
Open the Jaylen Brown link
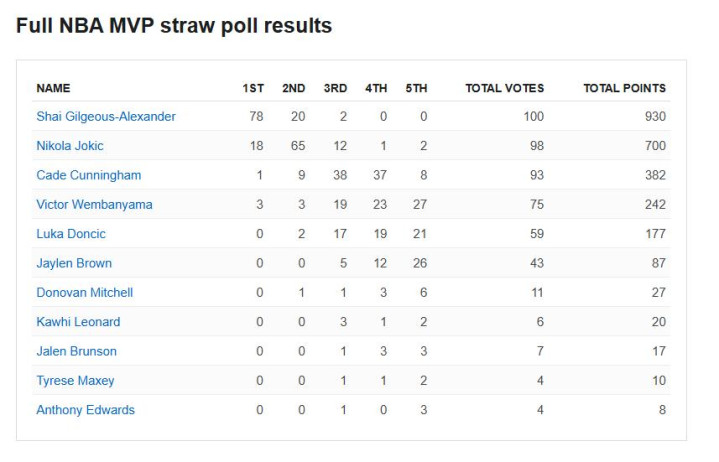(x=74, y=263)
